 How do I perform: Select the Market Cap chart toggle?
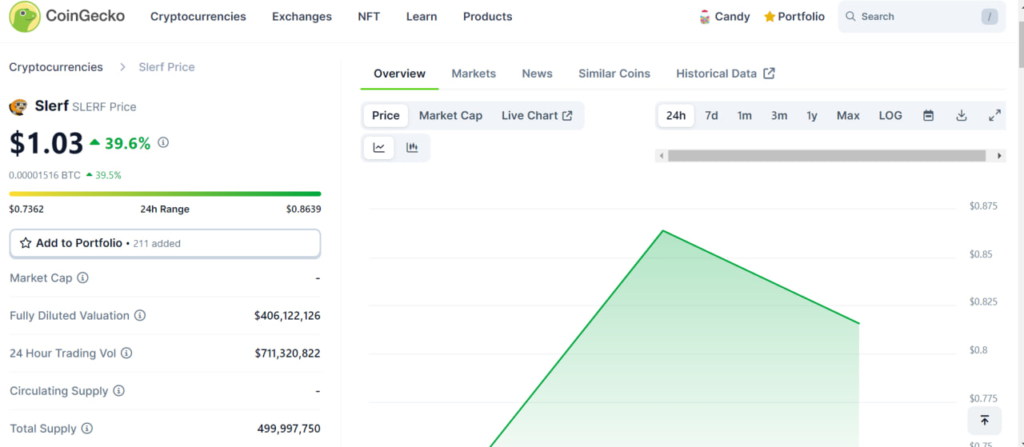tap(451, 116)
